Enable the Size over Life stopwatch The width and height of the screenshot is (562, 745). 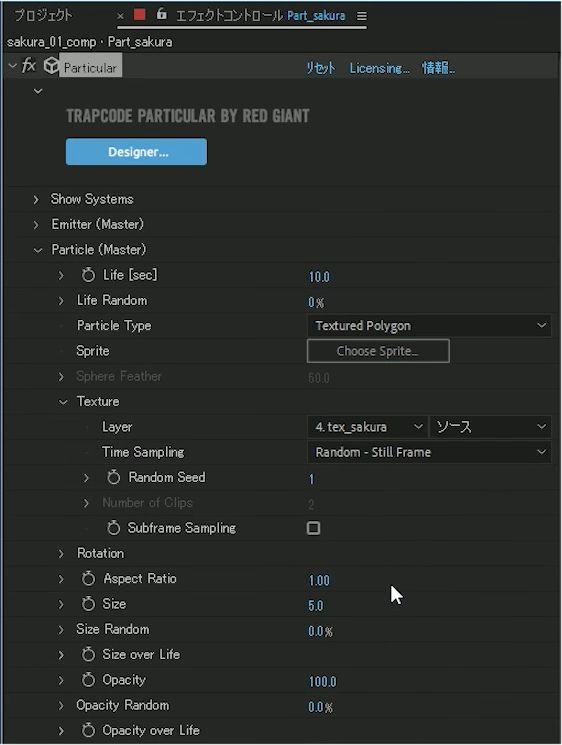[88, 654]
